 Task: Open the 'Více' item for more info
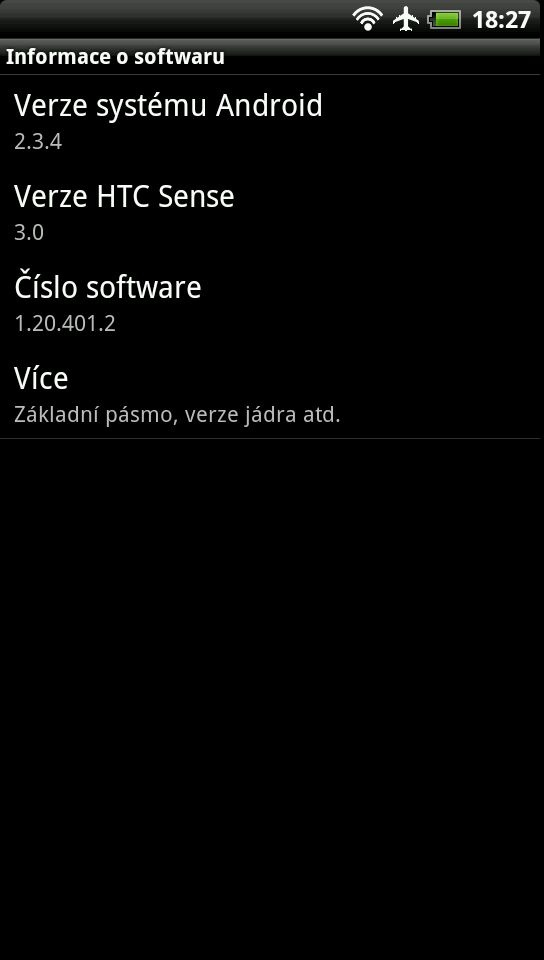click(x=272, y=392)
